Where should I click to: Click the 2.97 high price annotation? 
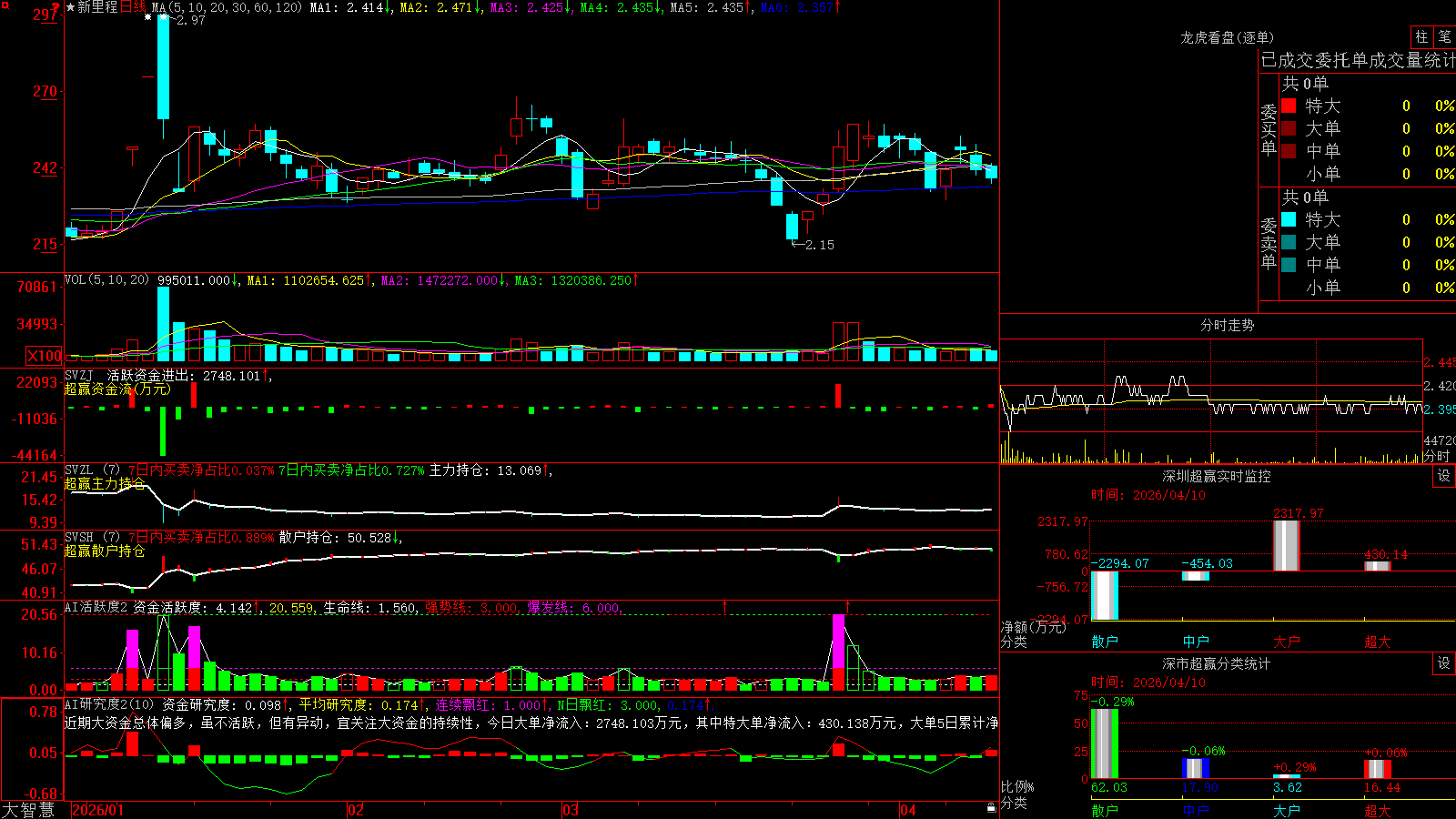[190, 20]
